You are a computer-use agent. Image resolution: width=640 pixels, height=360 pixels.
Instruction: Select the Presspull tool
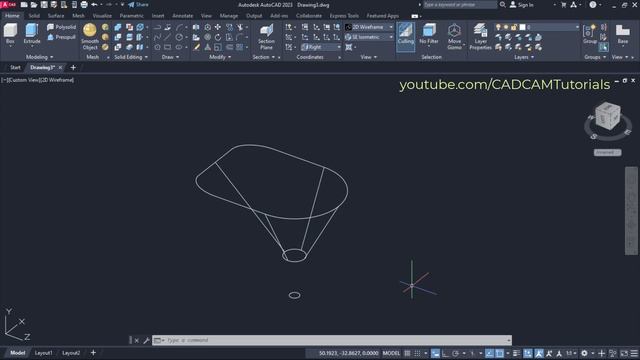pyautogui.click(x=61, y=37)
